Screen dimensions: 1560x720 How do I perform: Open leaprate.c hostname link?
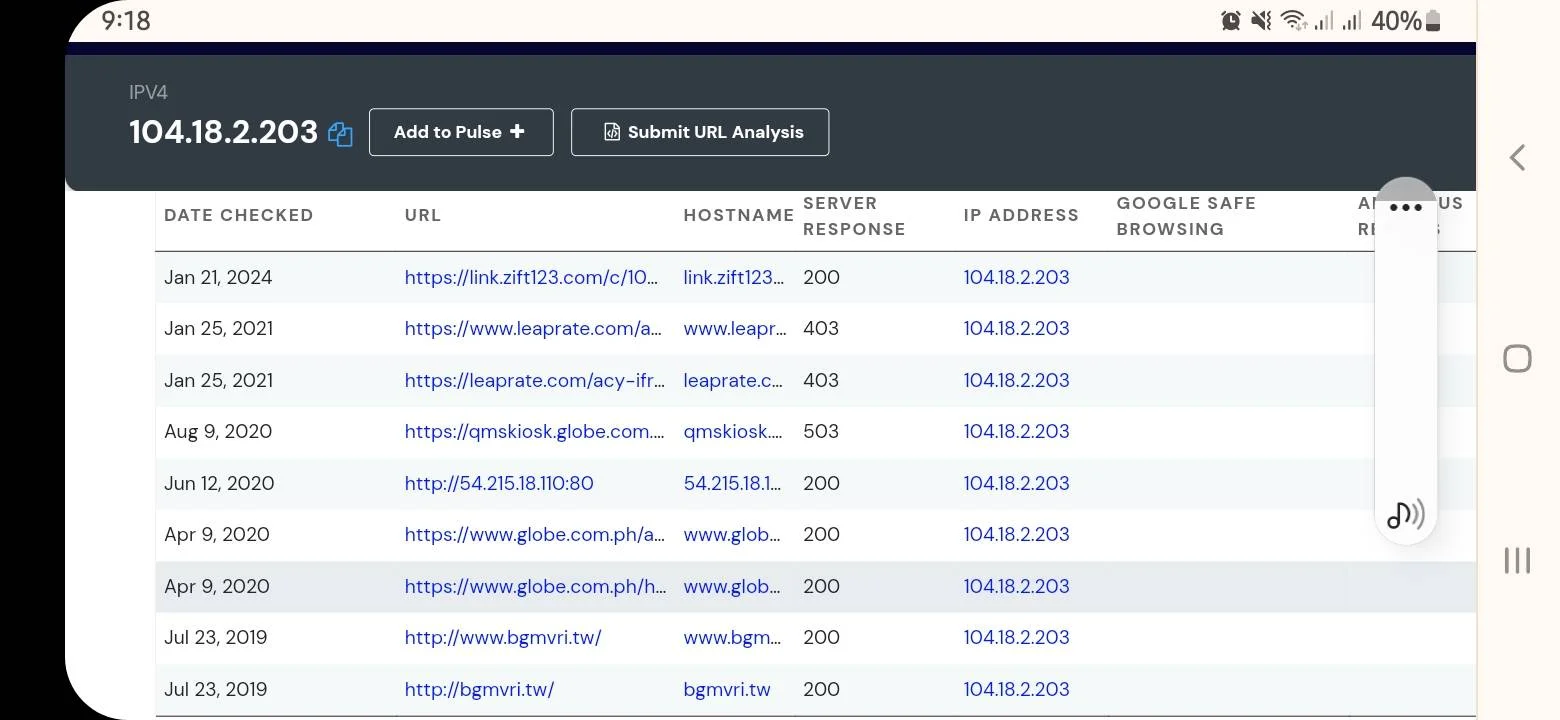pos(733,380)
